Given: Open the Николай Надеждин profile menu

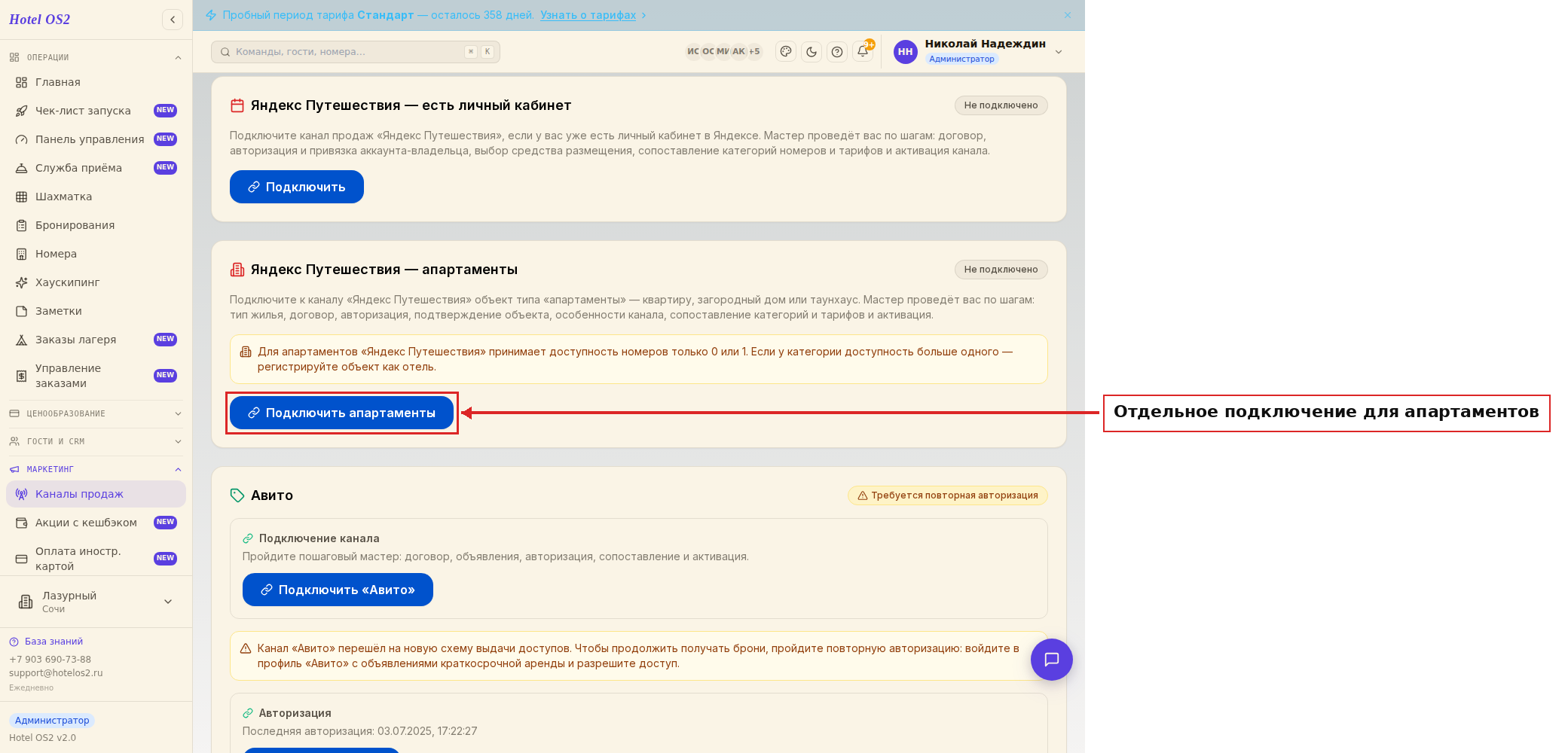Looking at the screenshot, I should tap(979, 52).
